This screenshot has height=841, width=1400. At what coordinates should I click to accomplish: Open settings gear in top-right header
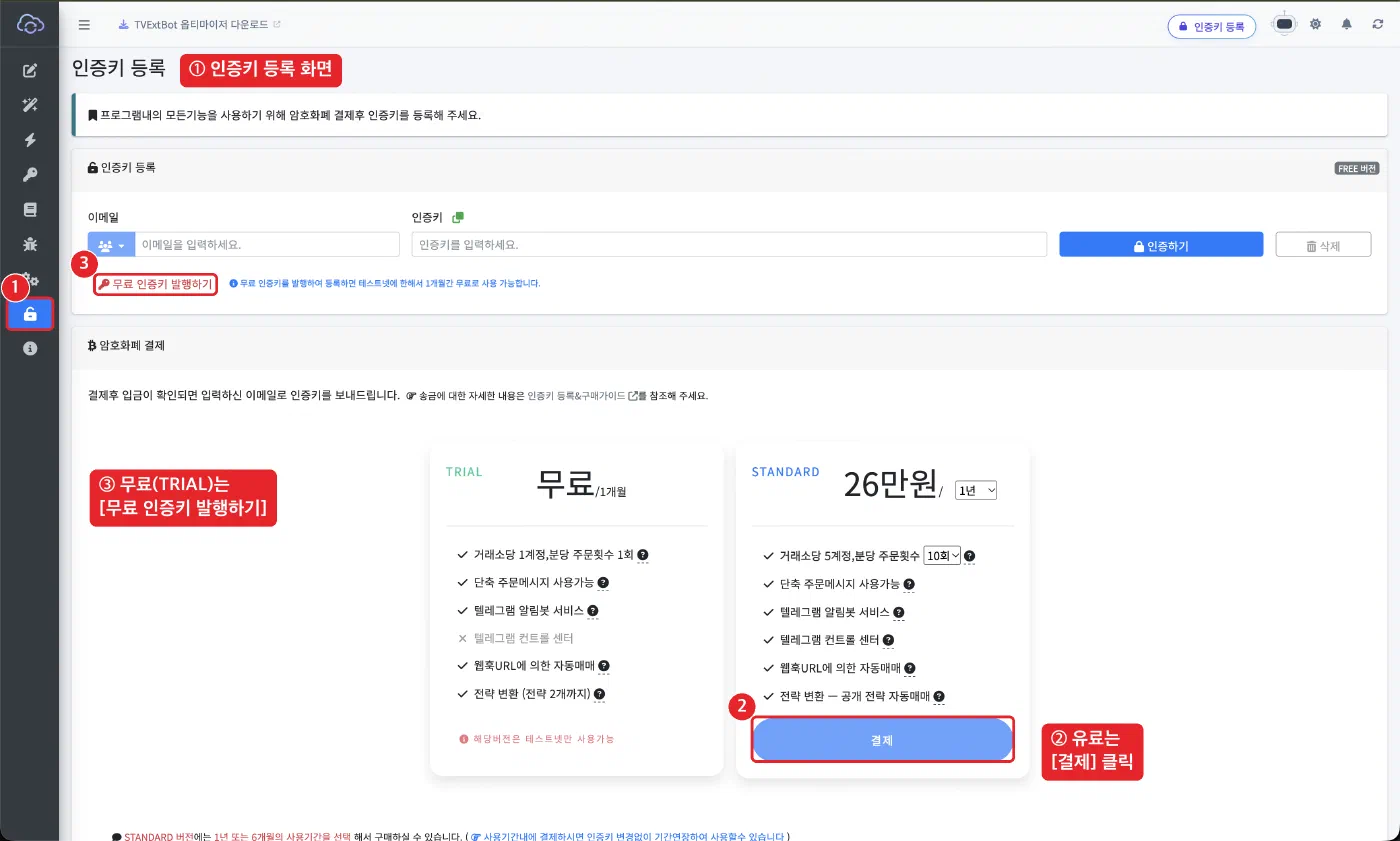click(x=1316, y=24)
